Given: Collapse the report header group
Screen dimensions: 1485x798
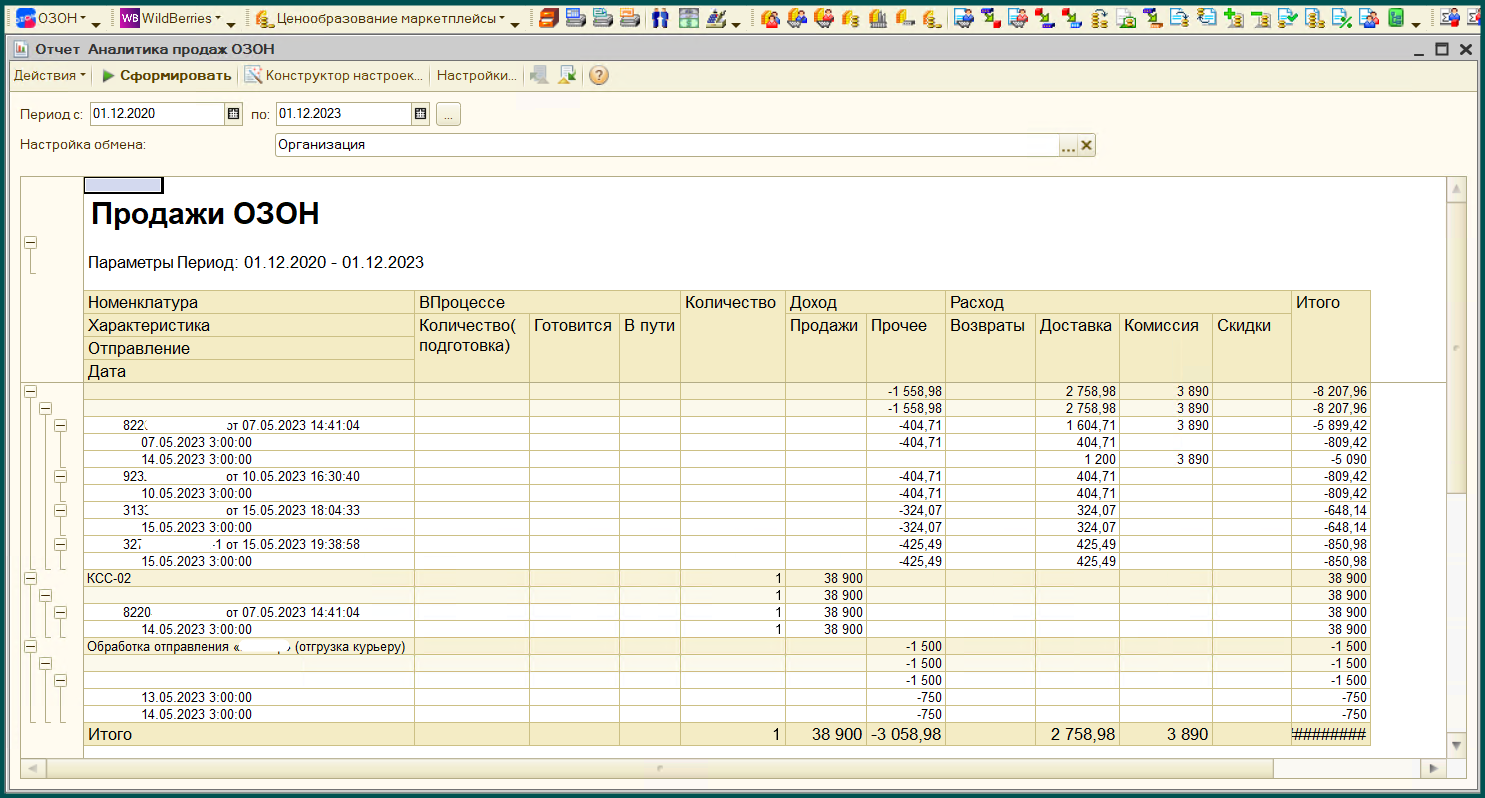Looking at the screenshot, I should click(x=30, y=242).
